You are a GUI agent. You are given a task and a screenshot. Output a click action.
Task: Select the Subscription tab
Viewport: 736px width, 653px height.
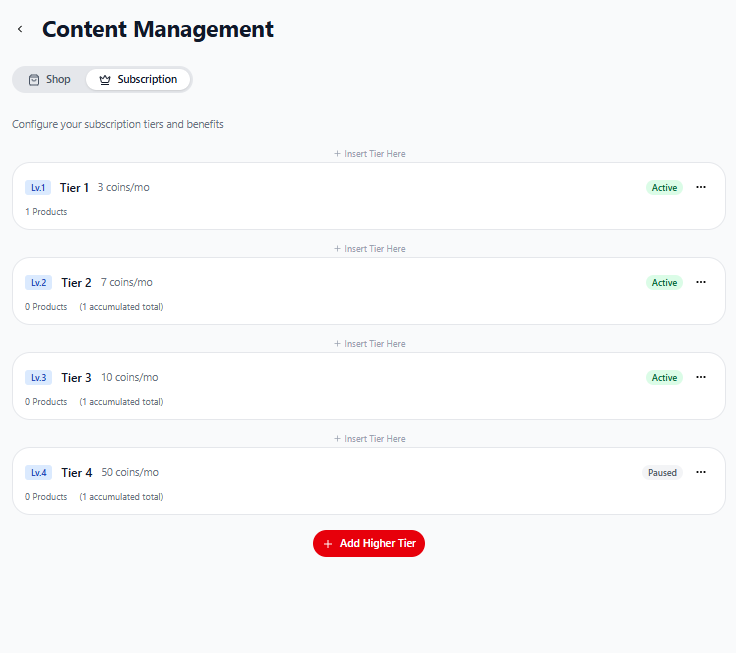(138, 79)
